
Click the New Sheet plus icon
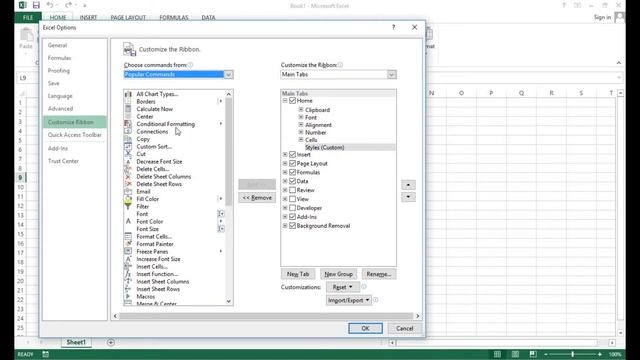point(111,342)
